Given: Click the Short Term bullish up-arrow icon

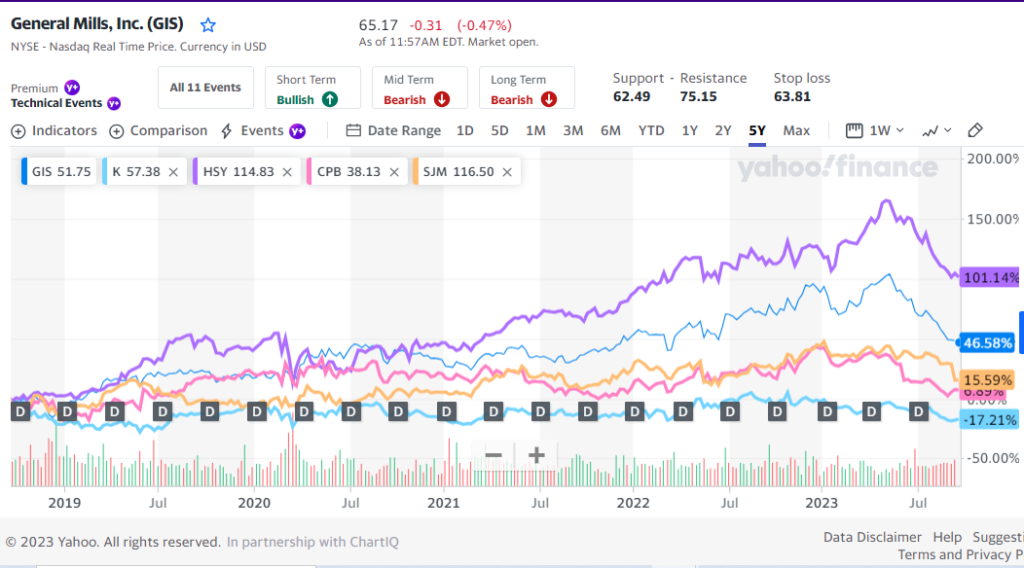Looking at the screenshot, I should coord(330,99).
